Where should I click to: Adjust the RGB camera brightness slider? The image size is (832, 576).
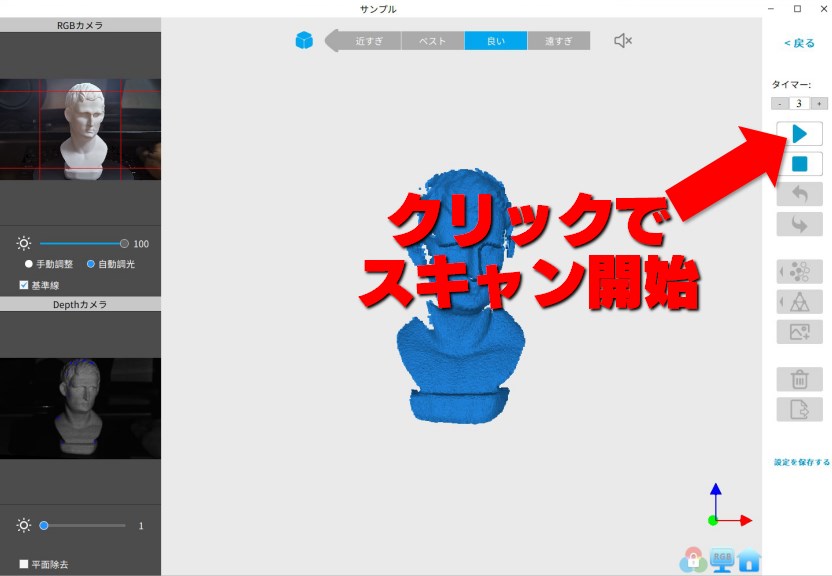click(83, 243)
